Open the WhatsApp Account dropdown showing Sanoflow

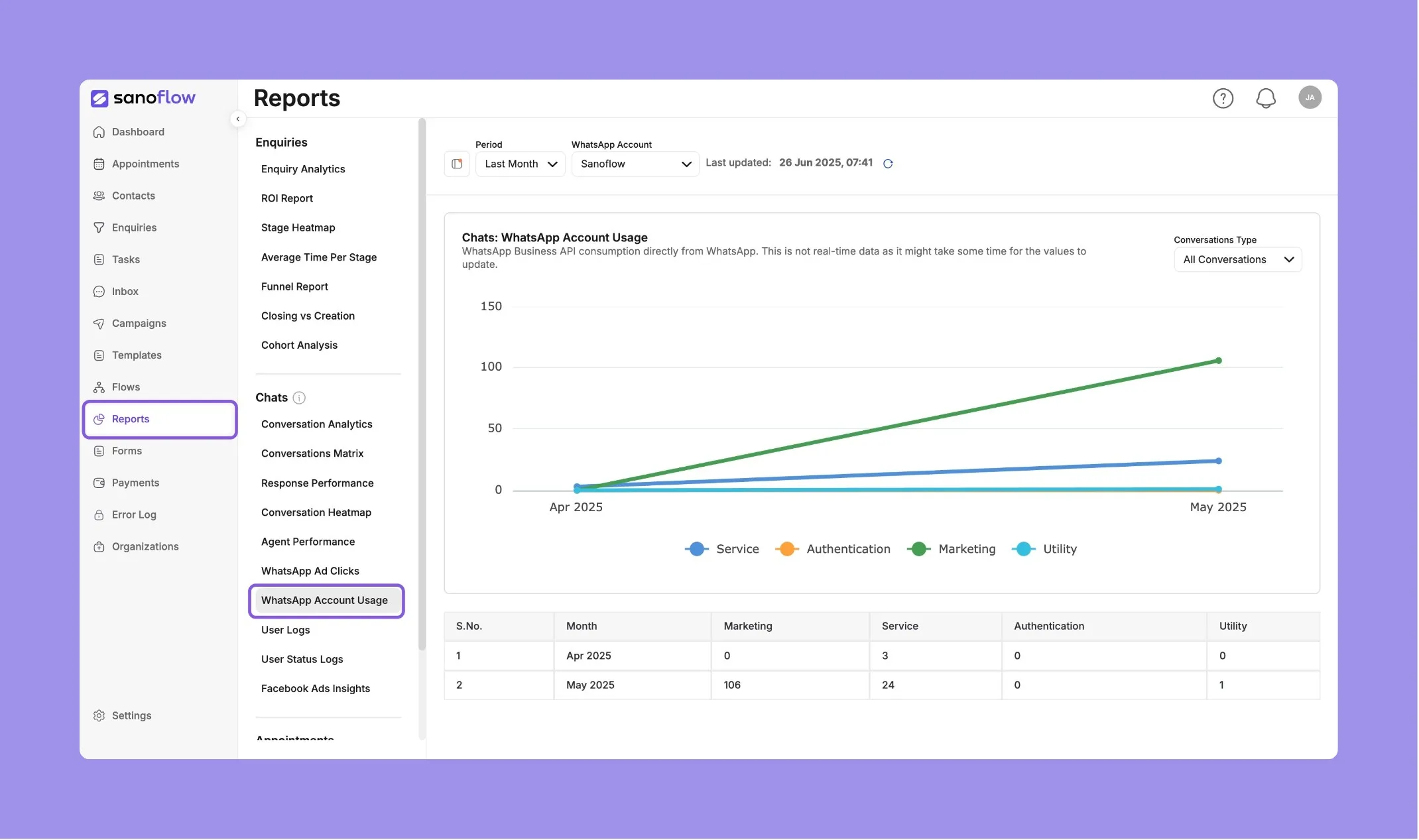tap(636, 164)
